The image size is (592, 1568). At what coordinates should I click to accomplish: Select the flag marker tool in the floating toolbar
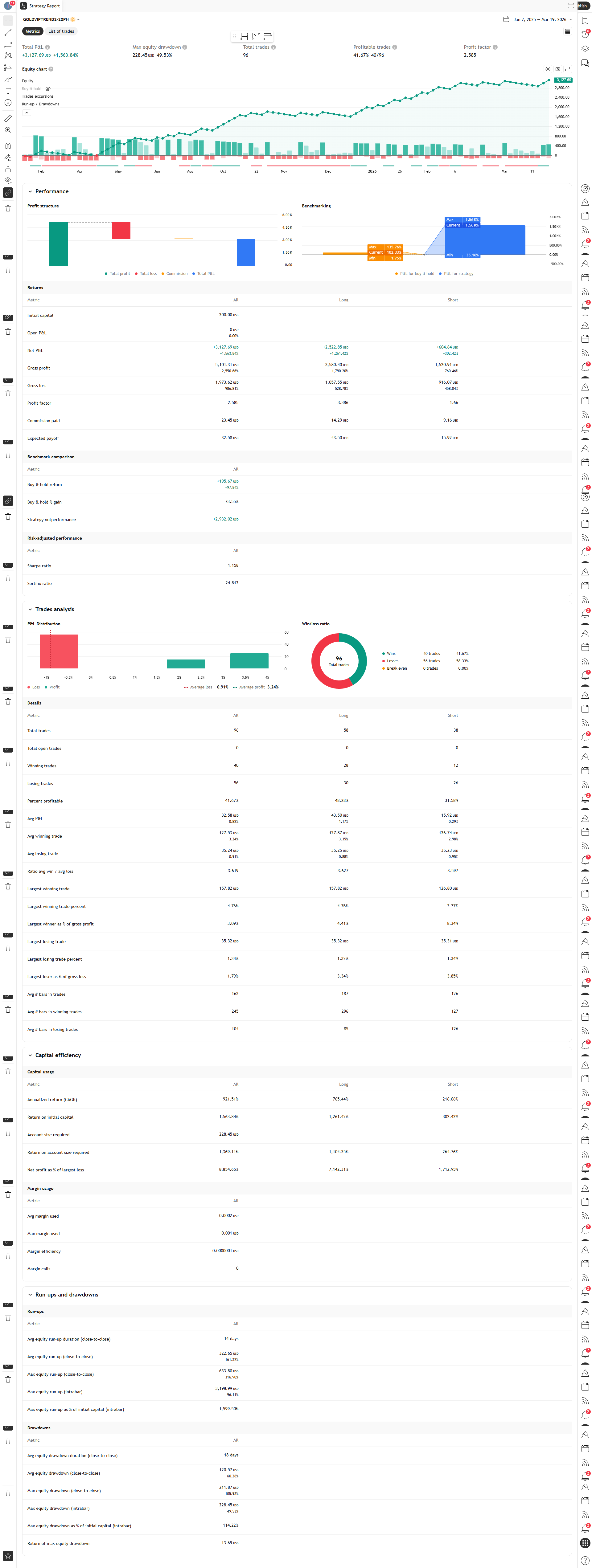click(x=256, y=37)
